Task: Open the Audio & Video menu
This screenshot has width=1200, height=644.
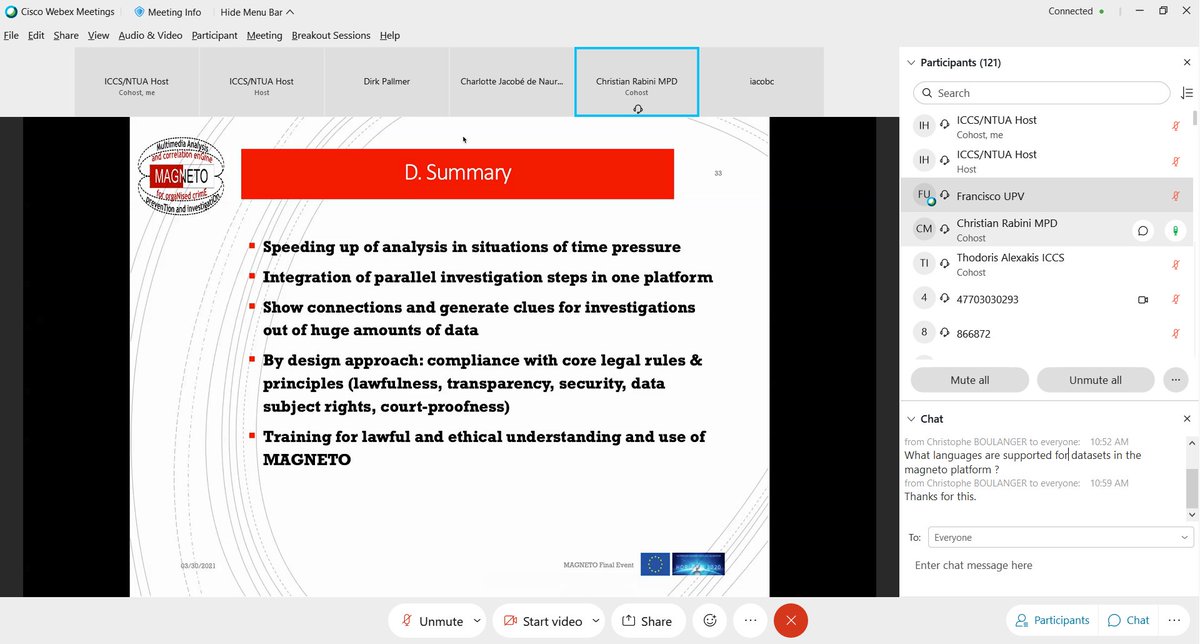Action: click(x=150, y=35)
